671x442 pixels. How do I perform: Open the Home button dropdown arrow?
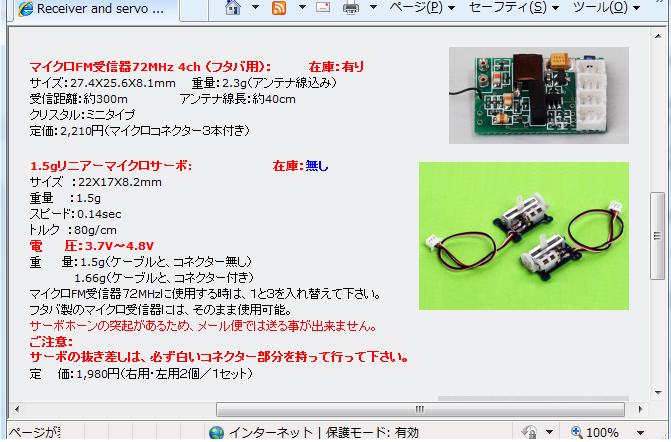point(255,7)
